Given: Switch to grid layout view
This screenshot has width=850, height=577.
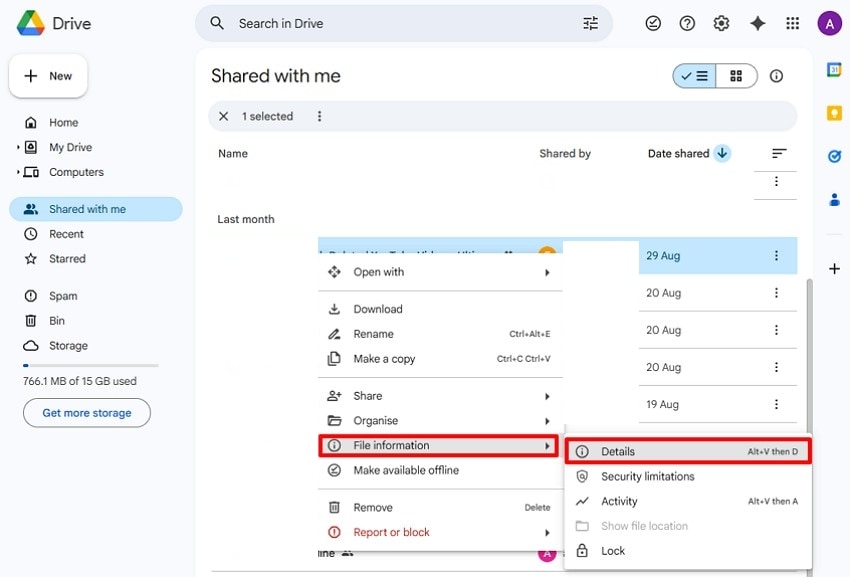Looking at the screenshot, I should point(736,76).
